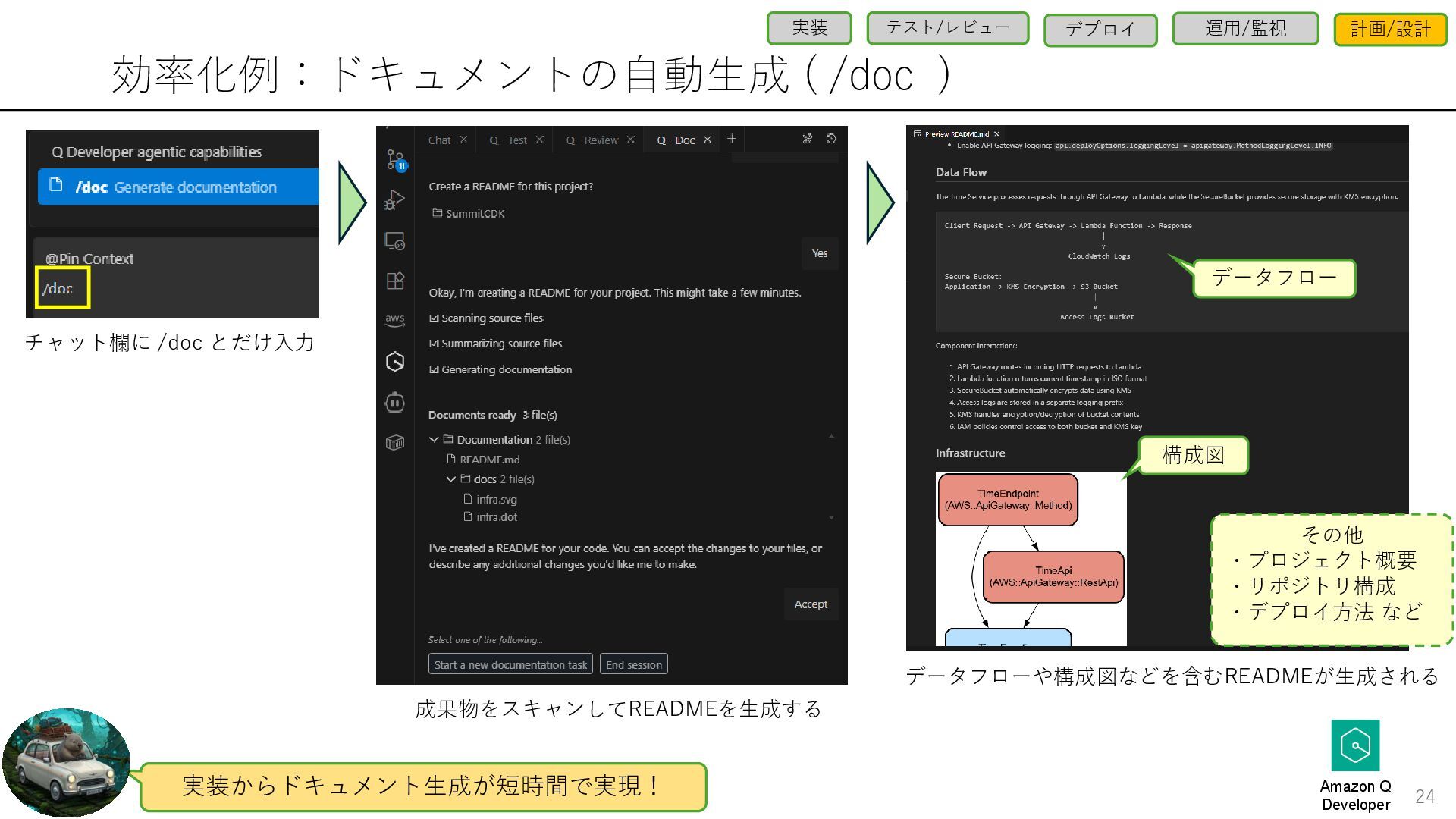Close the Chat tab

point(463,140)
